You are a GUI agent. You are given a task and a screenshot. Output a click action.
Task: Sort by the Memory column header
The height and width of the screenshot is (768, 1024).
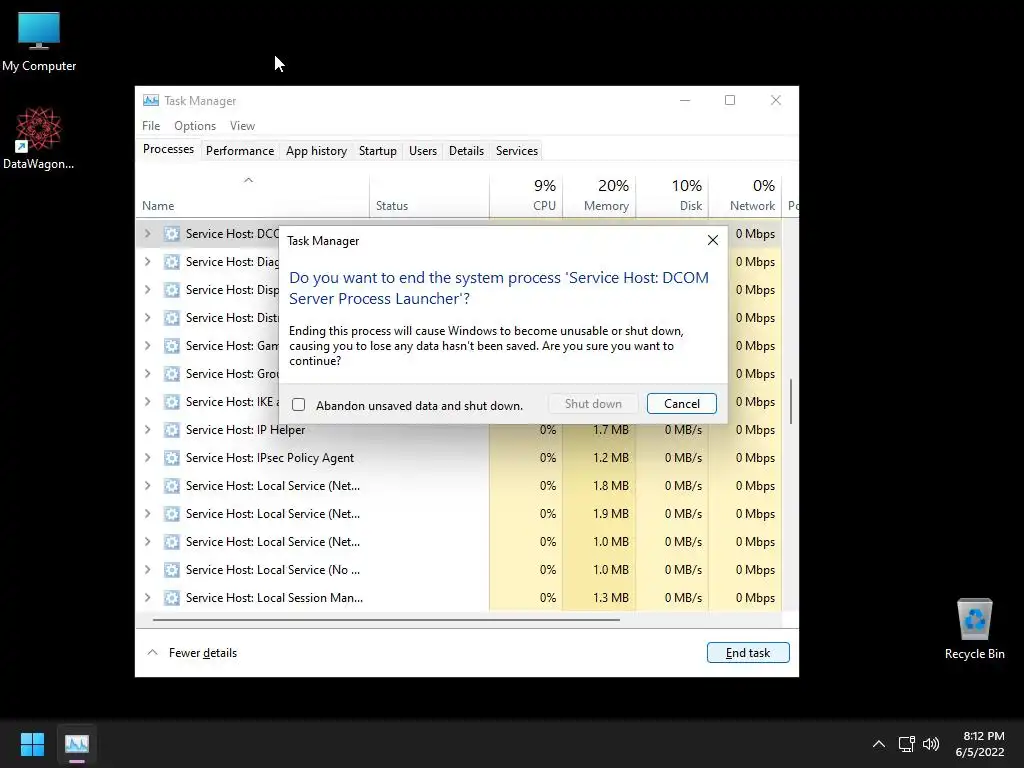click(x=599, y=195)
